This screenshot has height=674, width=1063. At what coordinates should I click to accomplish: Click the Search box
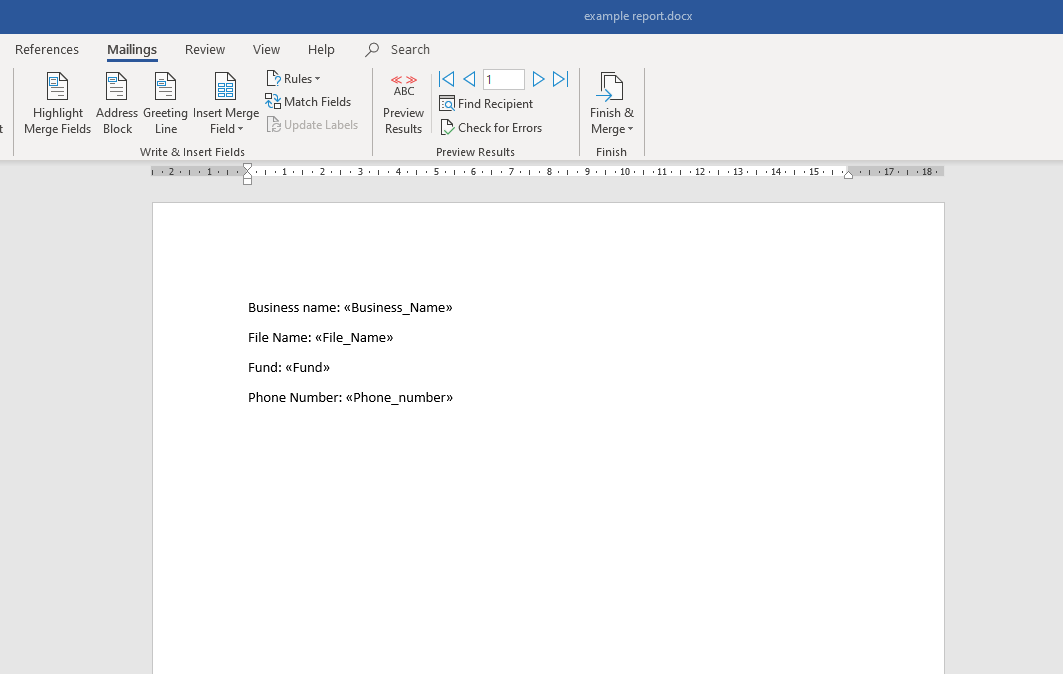[397, 49]
